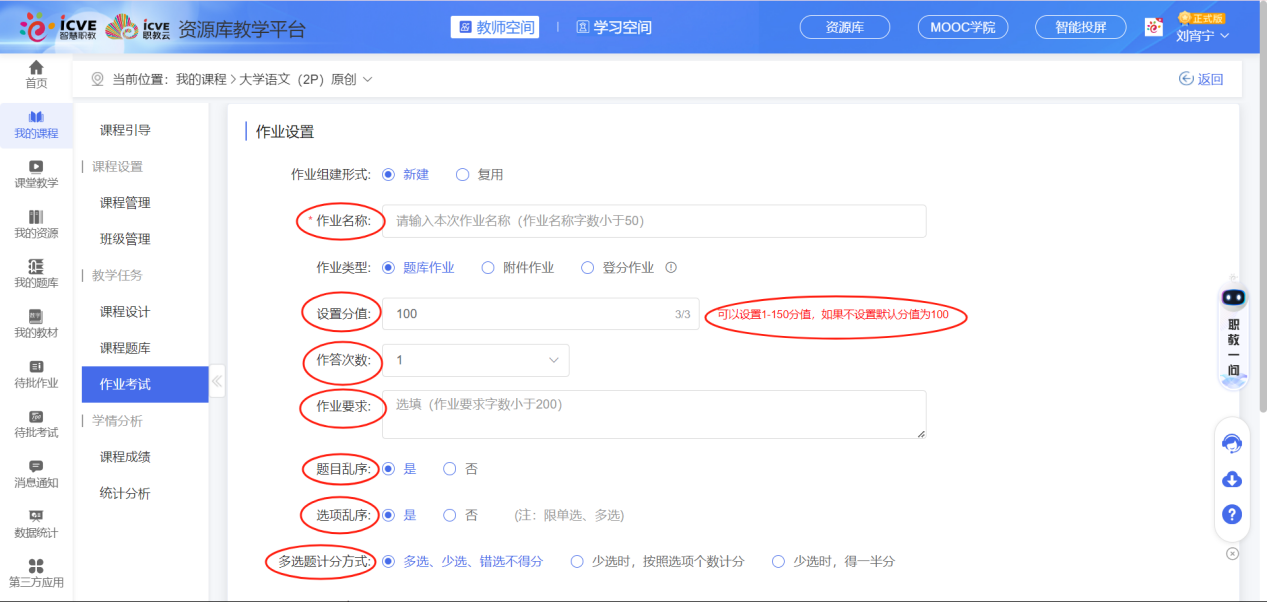Click the help question mark icon
The image size is (1267, 602).
pos(1232,515)
